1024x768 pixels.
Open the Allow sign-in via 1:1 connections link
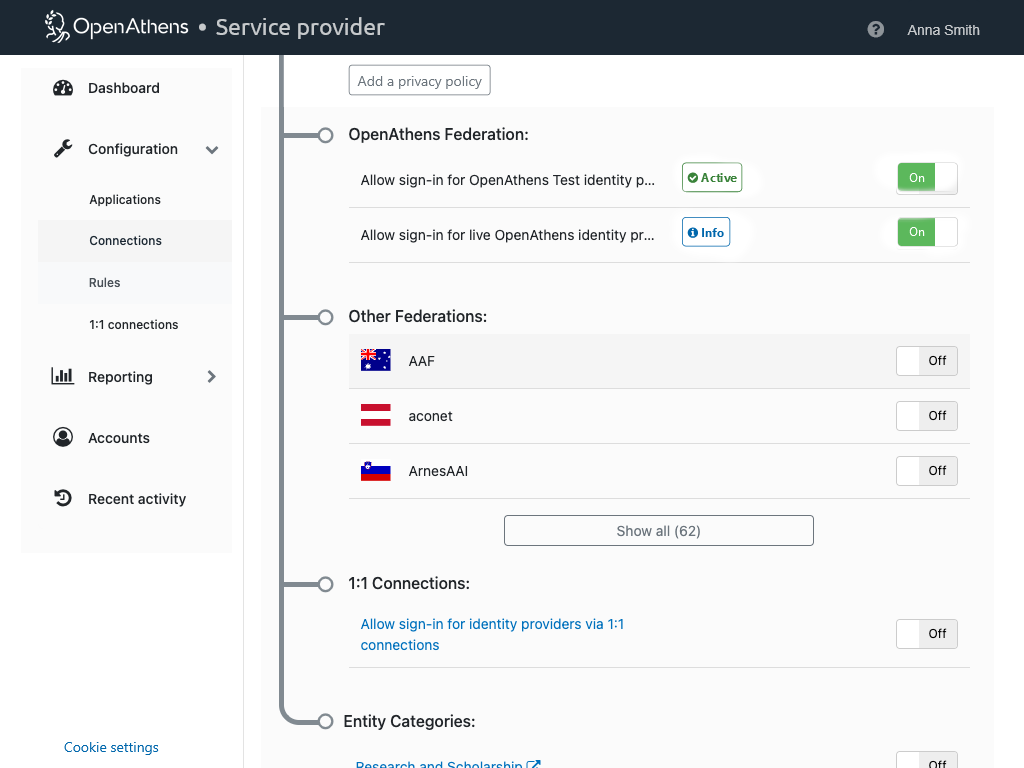point(492,635)
